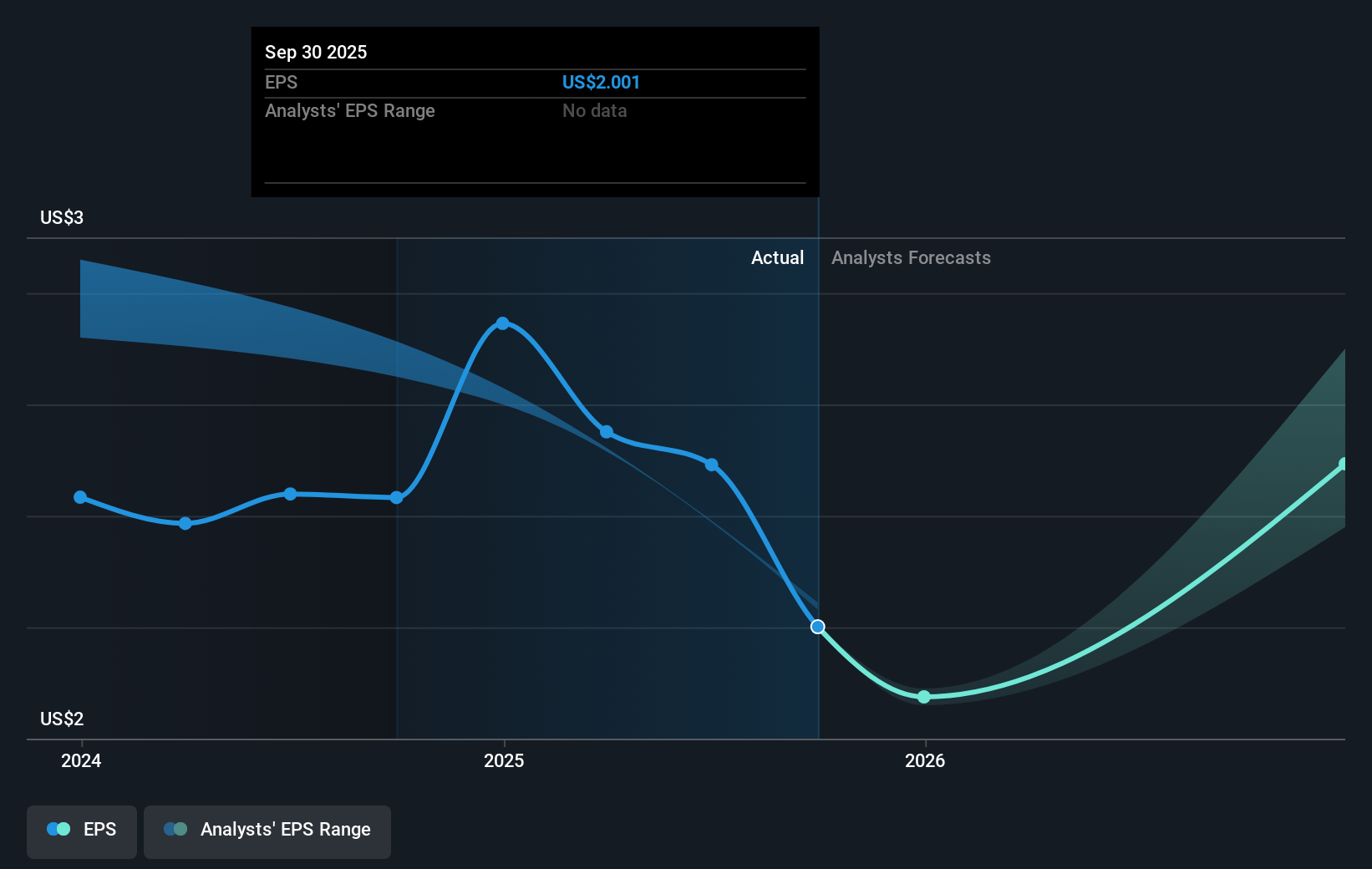The height and width of the screenshot is (869, 1372).
Task: Click the 2026 axis label
Action: pos(923,761)
